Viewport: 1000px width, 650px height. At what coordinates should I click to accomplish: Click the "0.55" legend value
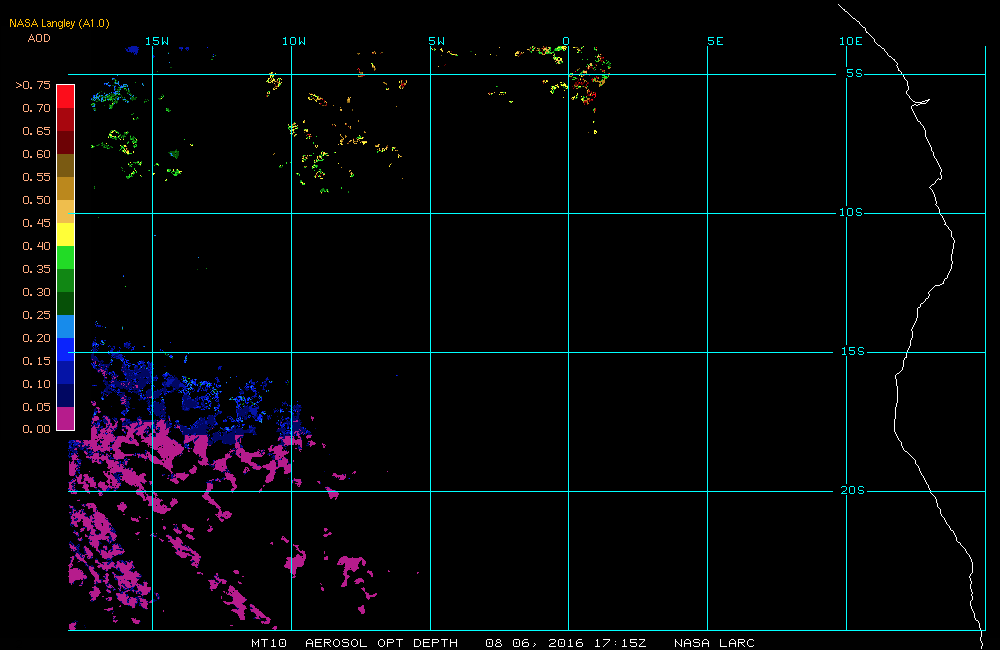tap(36, 177)
